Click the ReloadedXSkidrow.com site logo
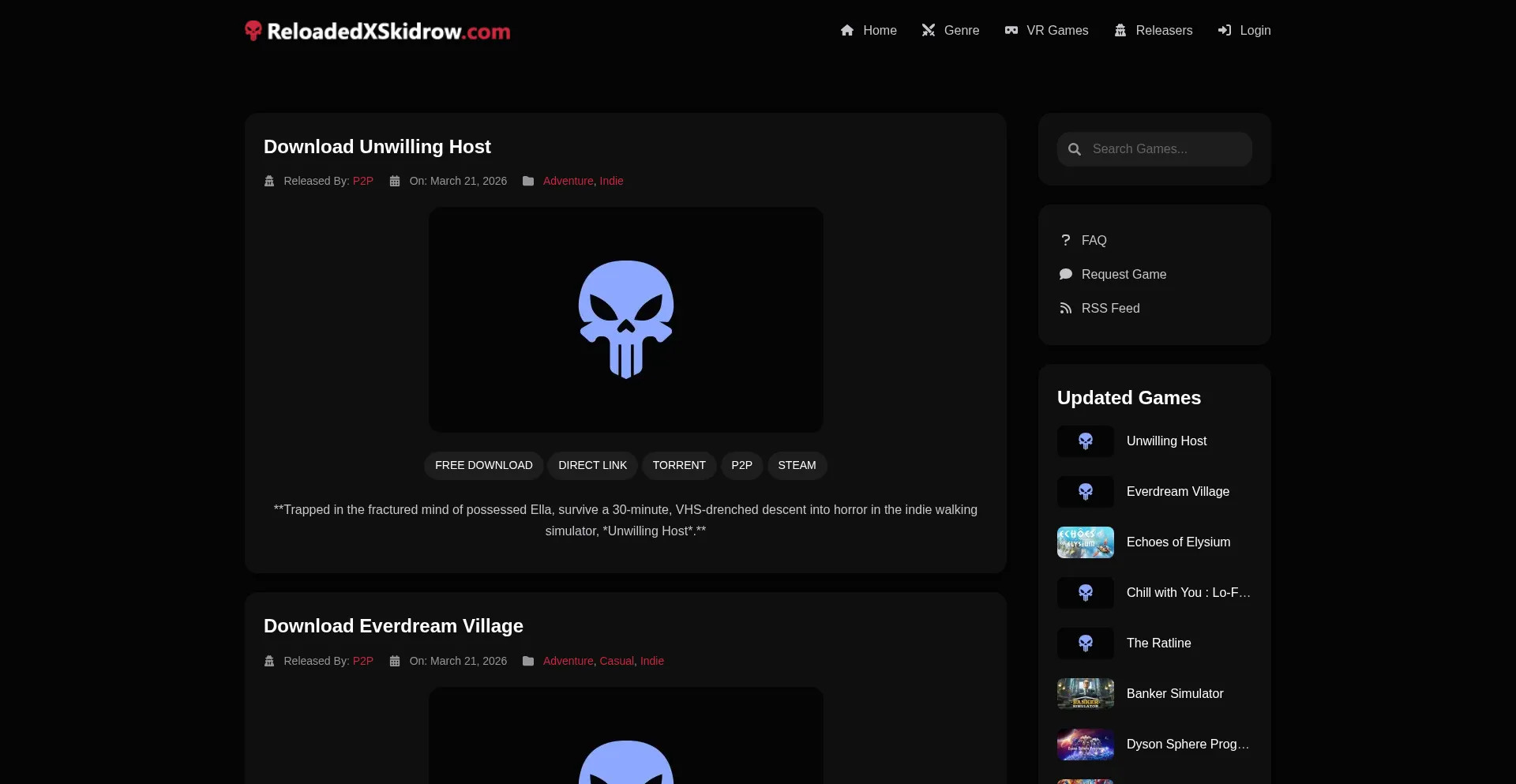The height and width of the screenshot is (784, 1516). (377, 31)
